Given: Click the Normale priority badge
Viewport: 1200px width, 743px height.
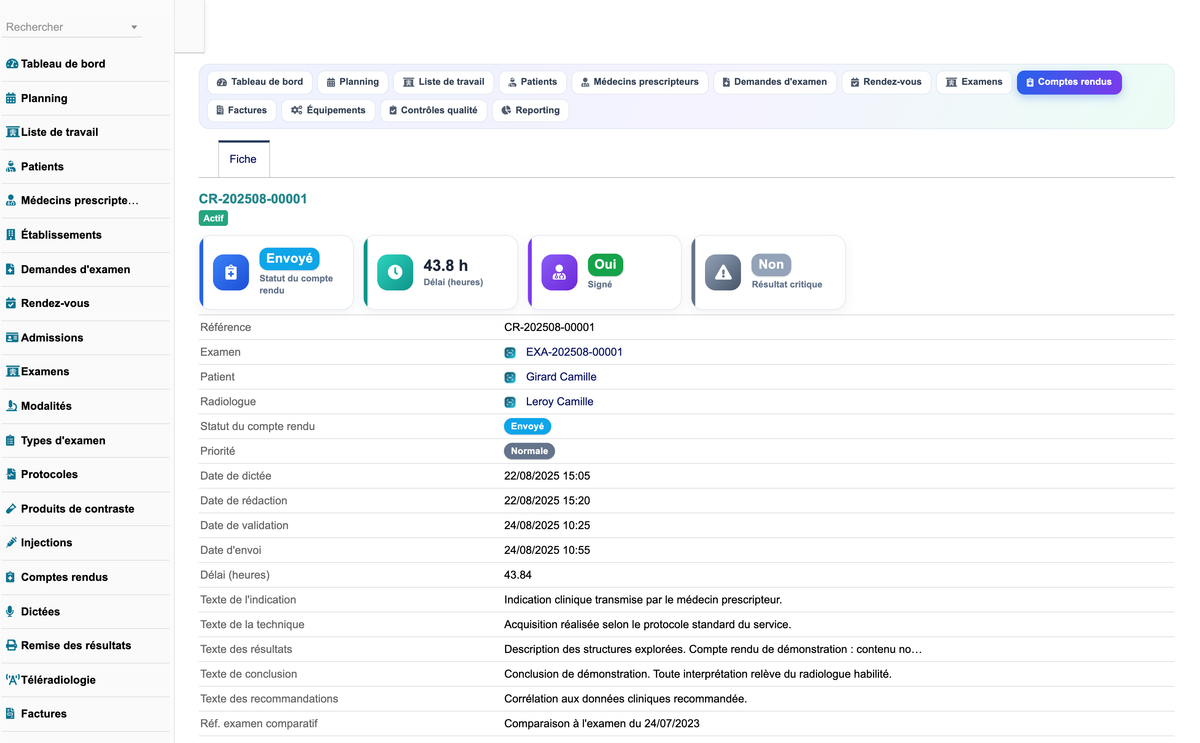Looking at the screenshot, I should tap(529, 451).
